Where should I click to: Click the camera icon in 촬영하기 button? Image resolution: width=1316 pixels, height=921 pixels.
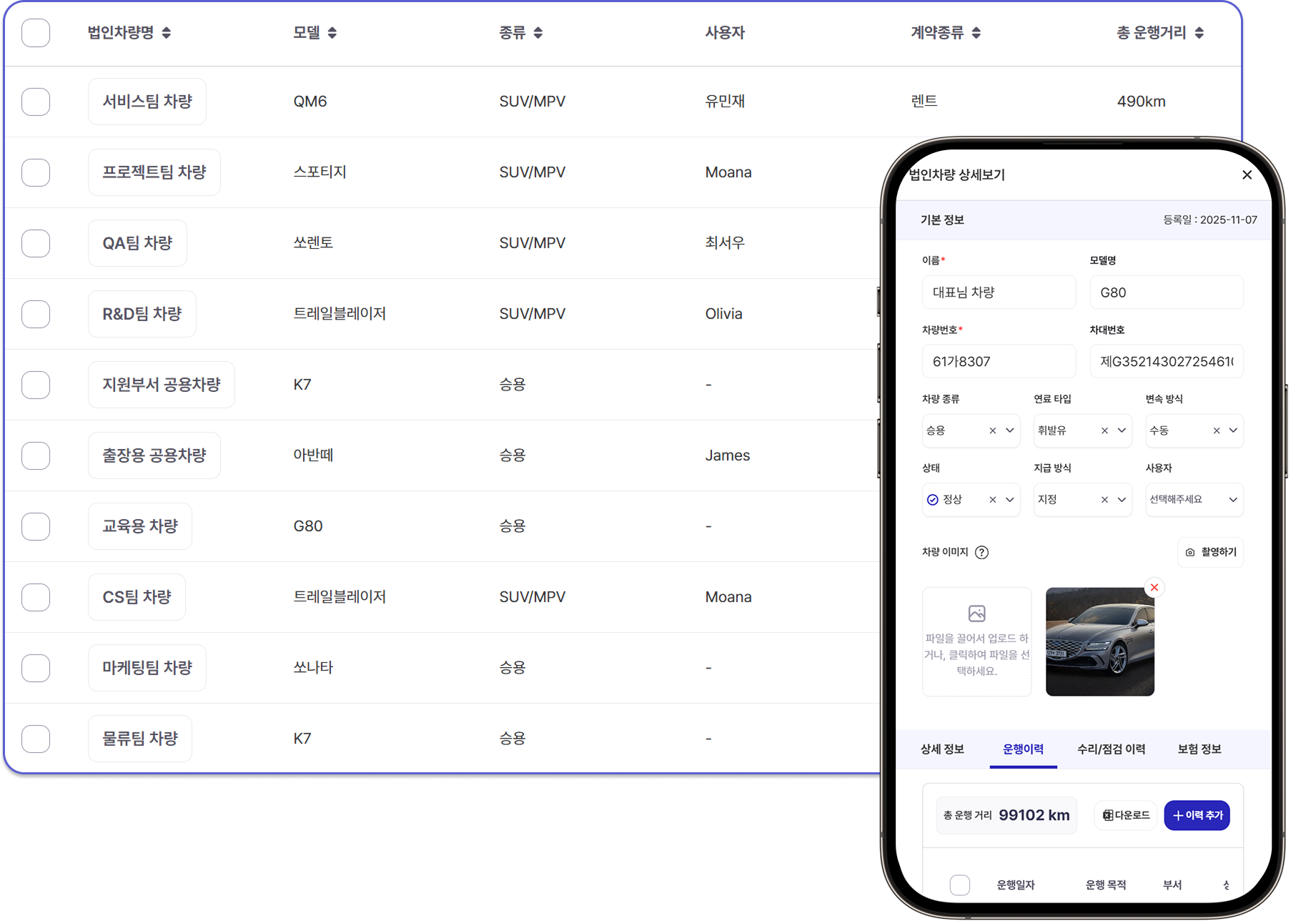pos(1189,552)
